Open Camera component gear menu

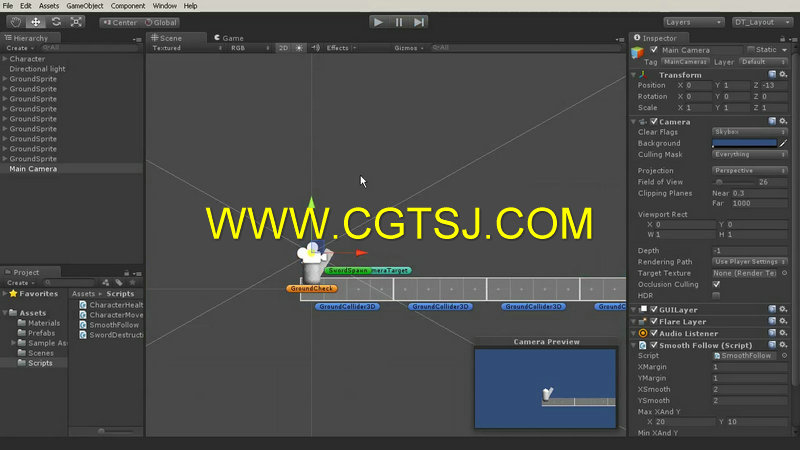pos(784,121)
